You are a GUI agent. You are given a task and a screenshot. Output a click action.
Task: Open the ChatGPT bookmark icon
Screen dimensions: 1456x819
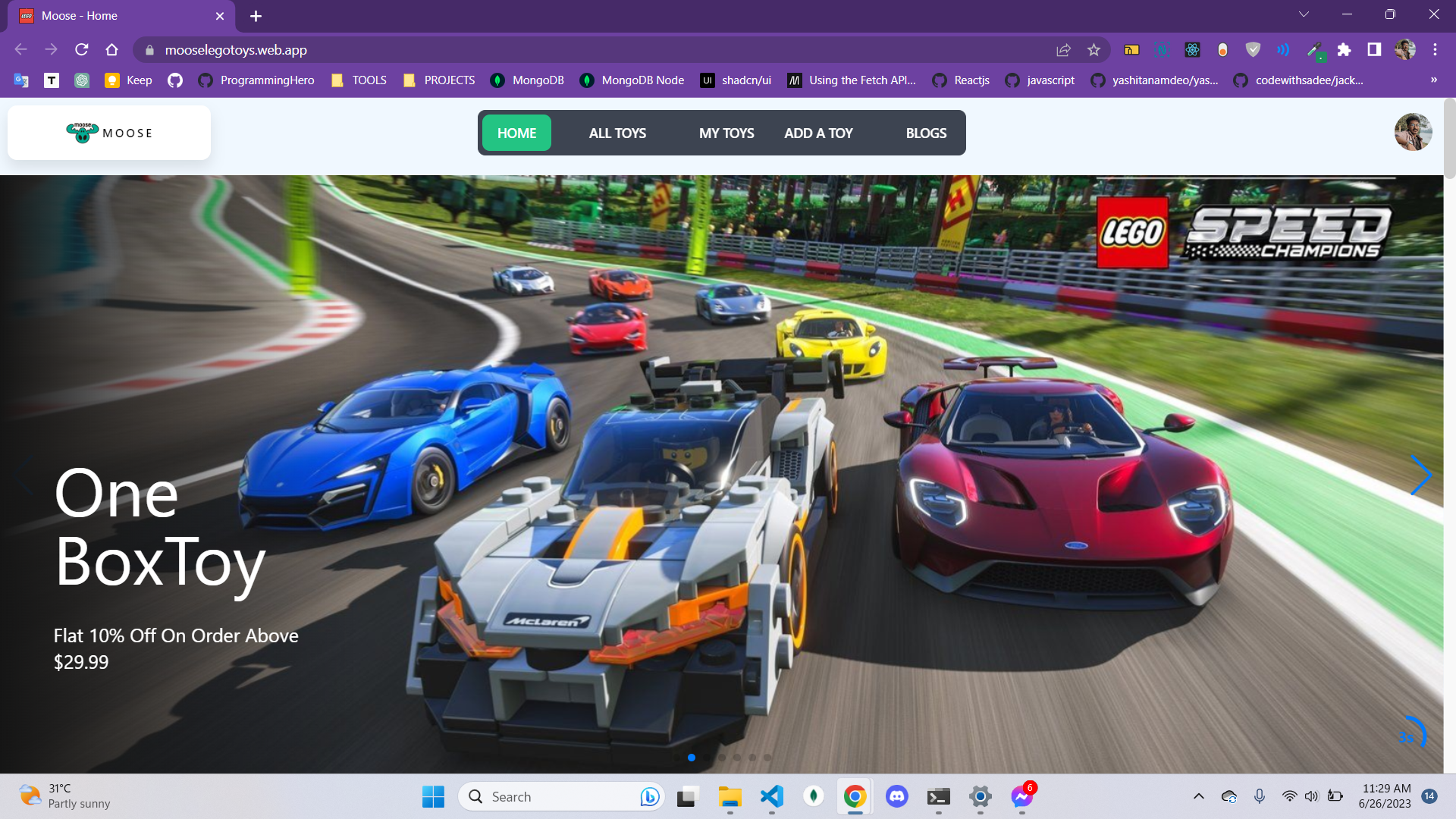[82, 80]
